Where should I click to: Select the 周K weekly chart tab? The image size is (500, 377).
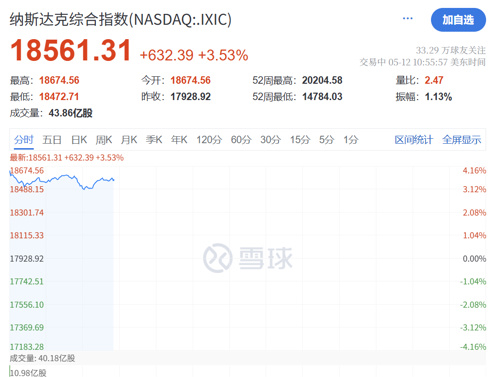104,140
